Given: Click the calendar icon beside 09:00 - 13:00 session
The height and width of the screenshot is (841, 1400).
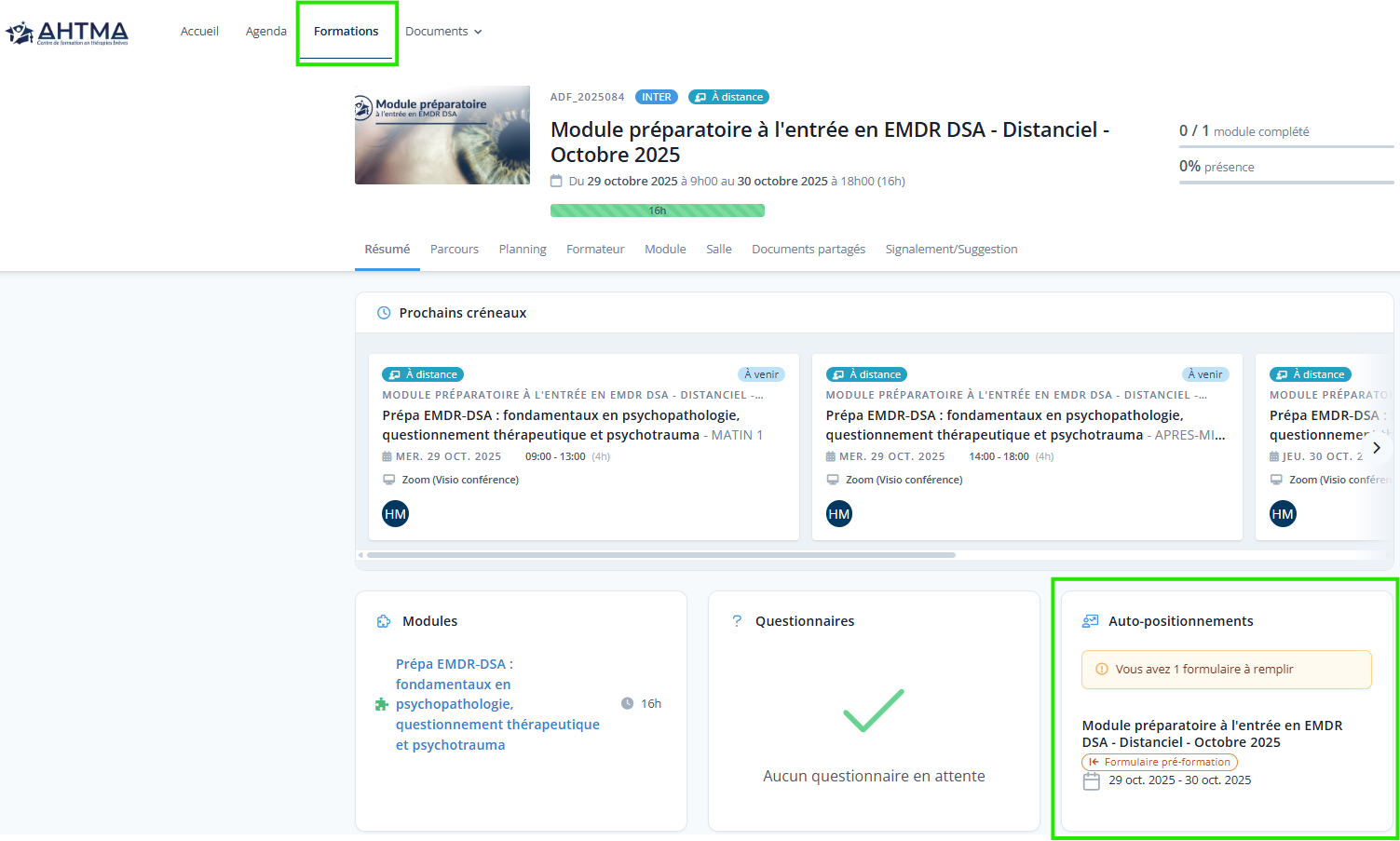Looking at the screenshot, I should tap(387, 457).
